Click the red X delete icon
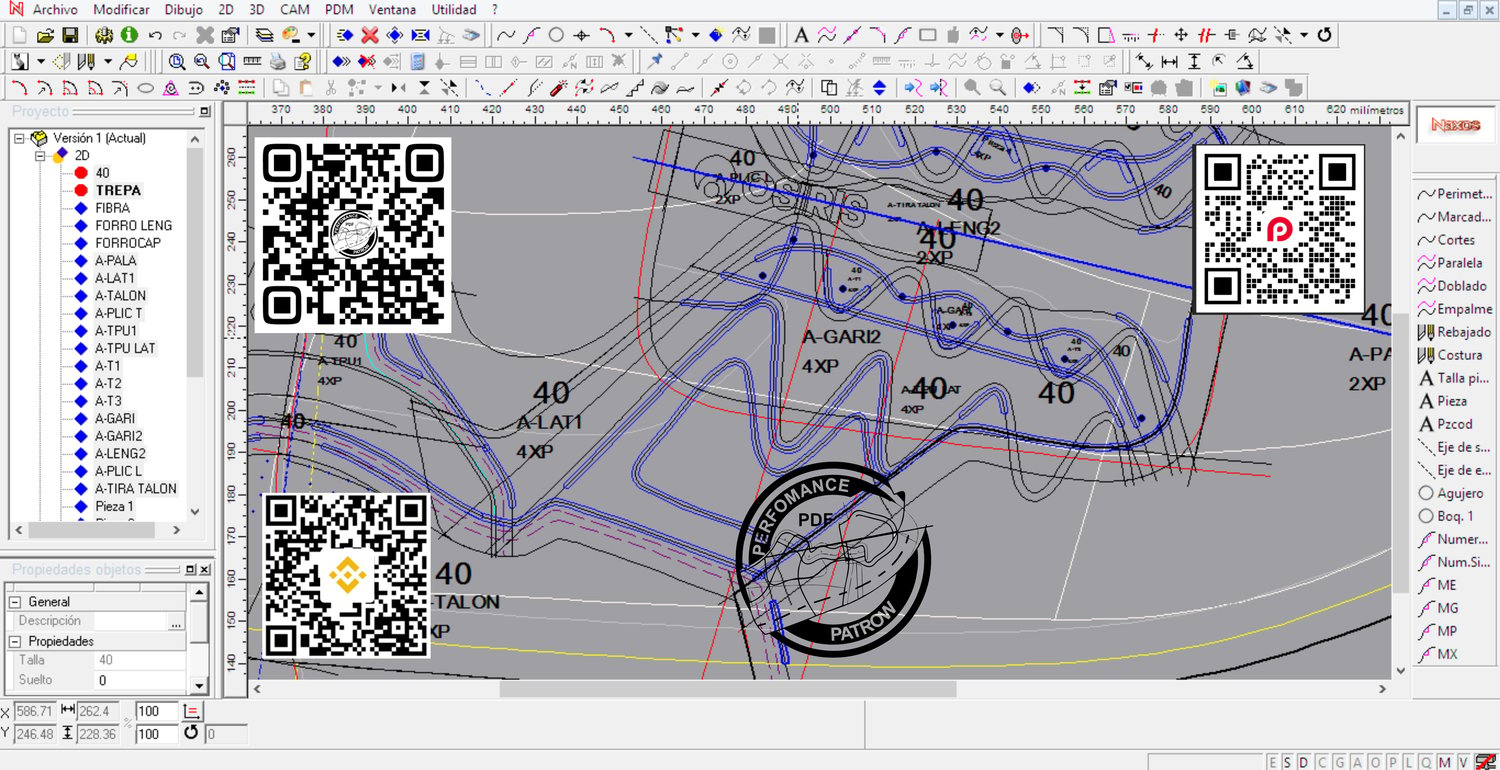1500x770 pixels. [x=370, y=35]
